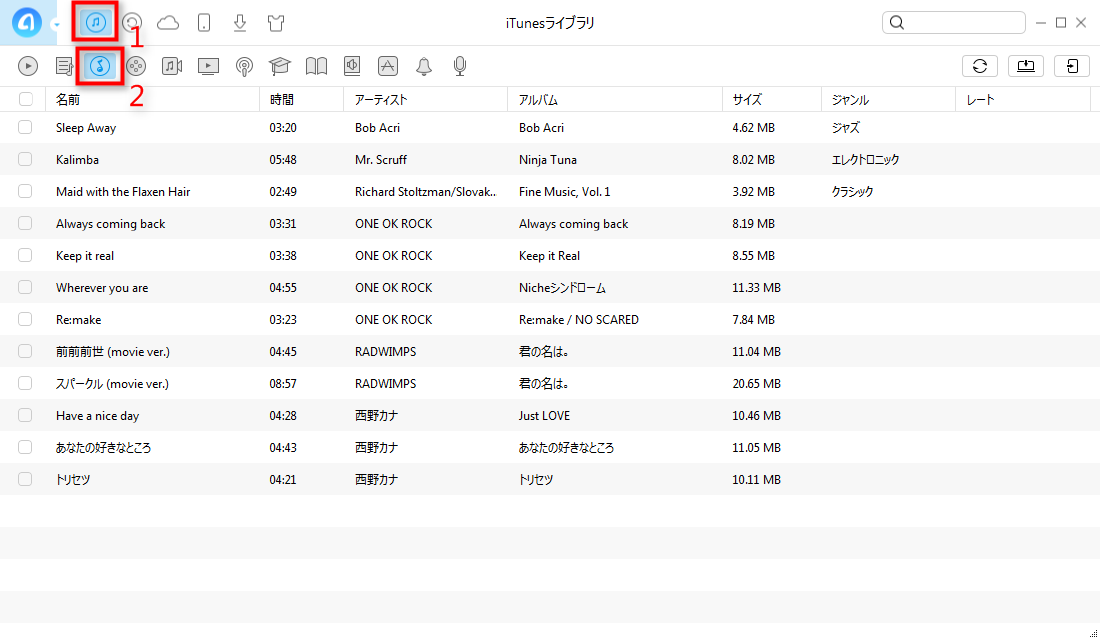Screen dimensions: 1100x640
Task: Check the box for Kalimba
Action: point(25,159)
